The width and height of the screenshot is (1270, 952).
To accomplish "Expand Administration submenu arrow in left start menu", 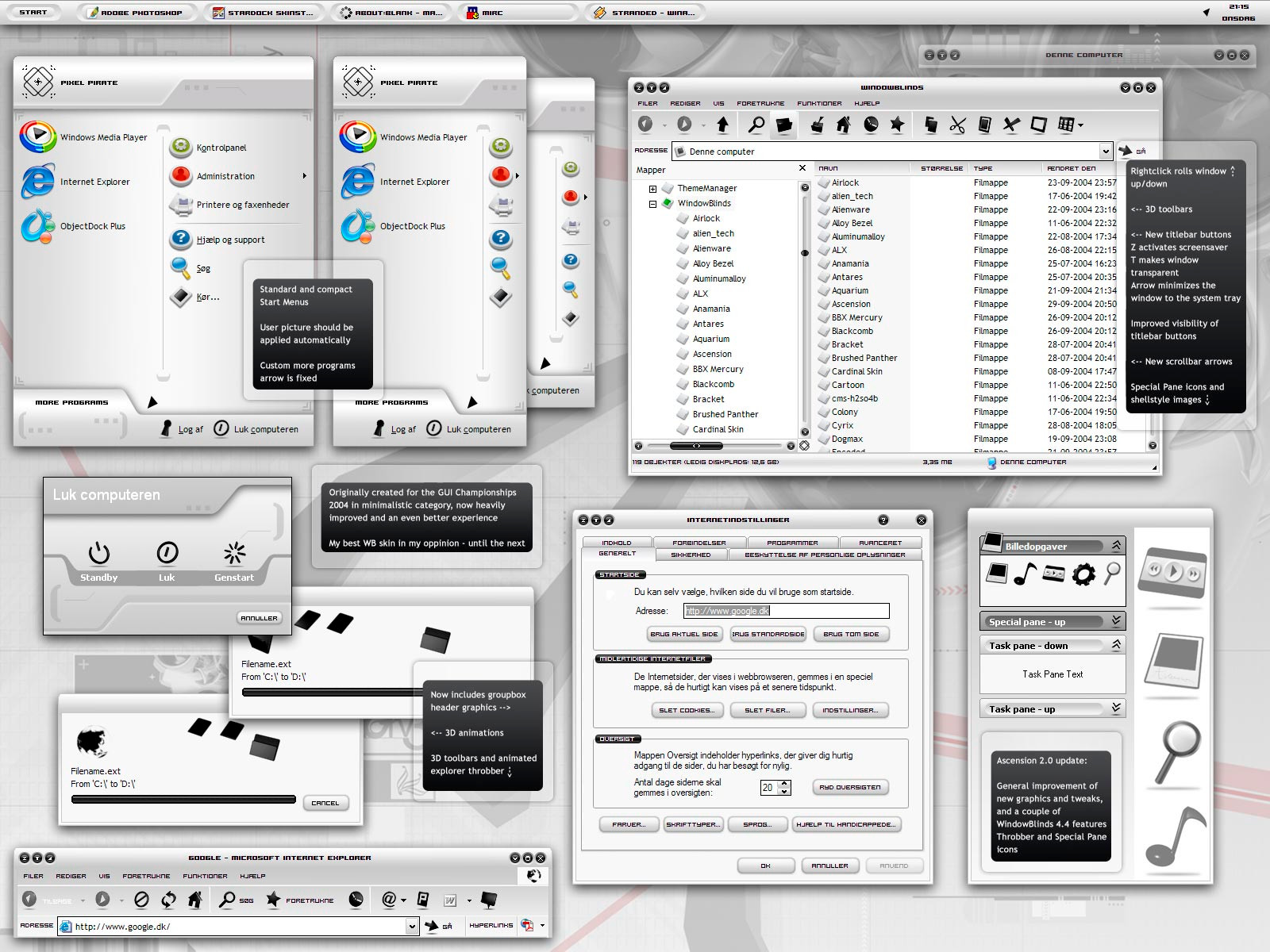I will pos(304,176).
